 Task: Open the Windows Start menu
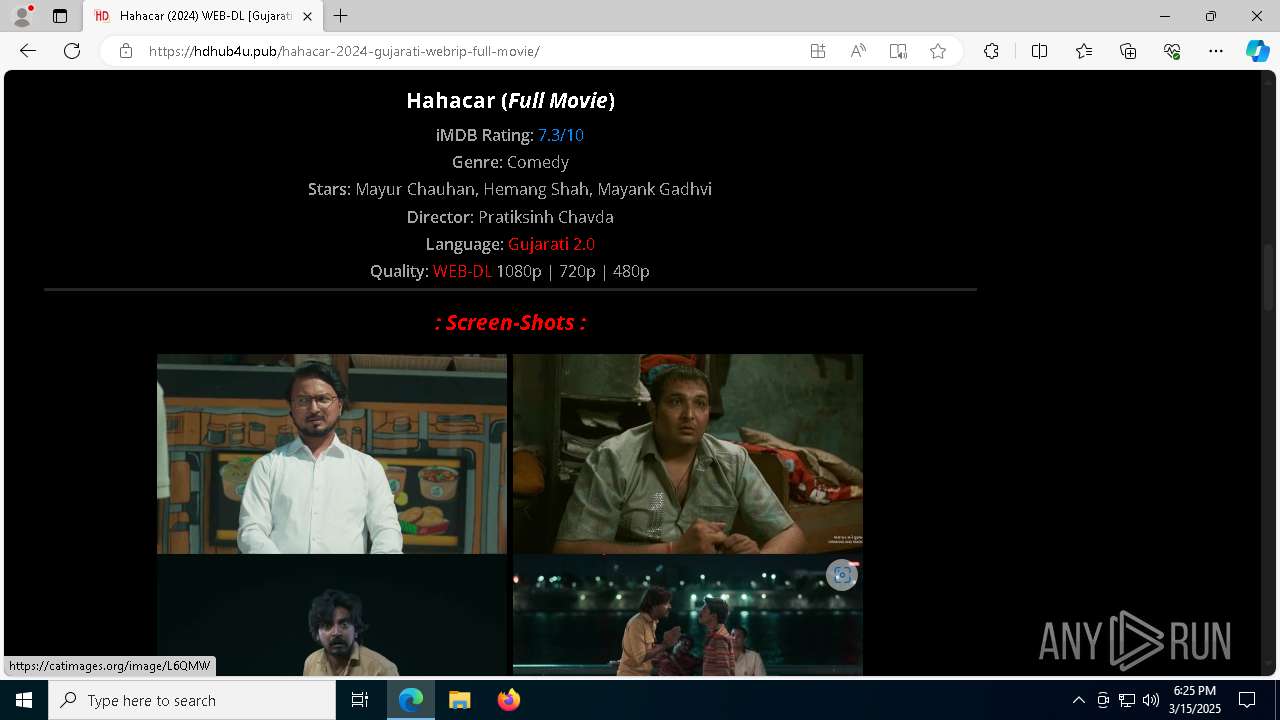coord(24,700)
